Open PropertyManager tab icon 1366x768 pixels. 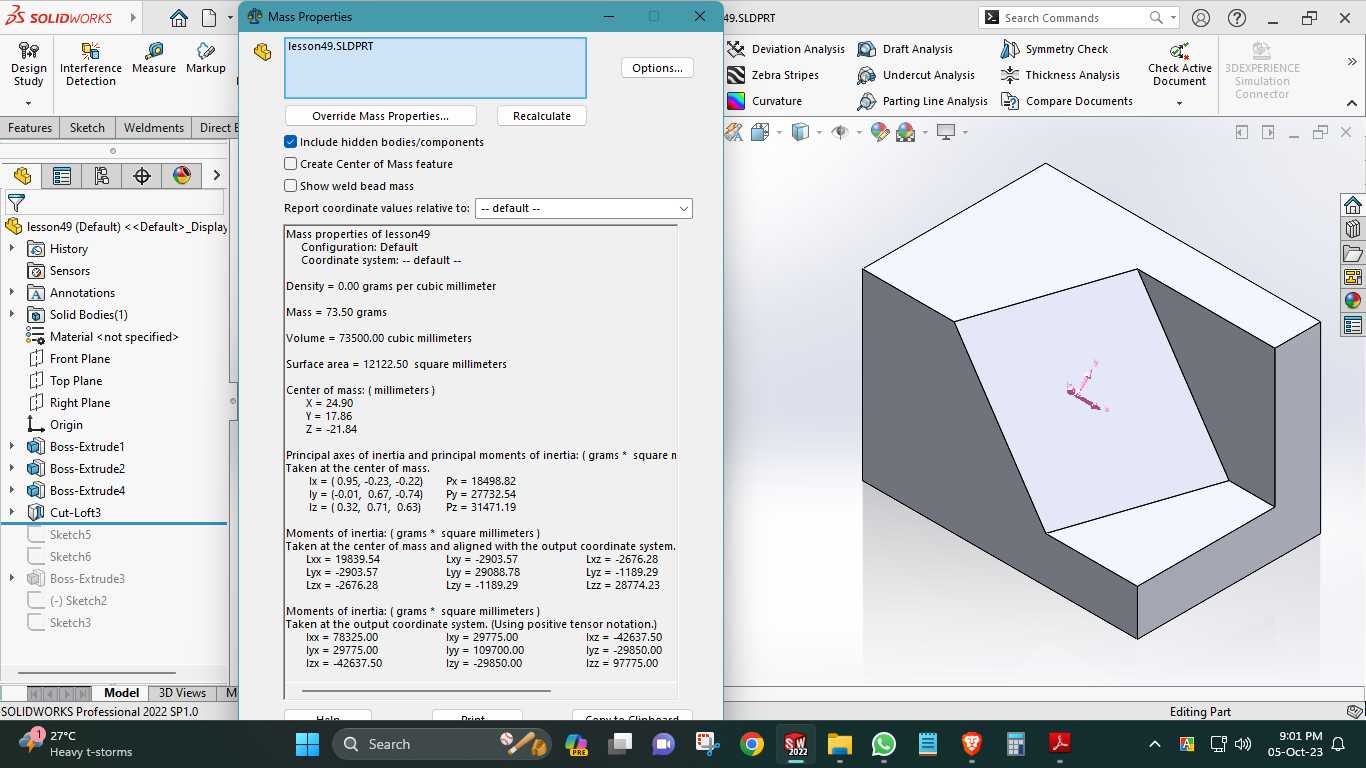62,176
